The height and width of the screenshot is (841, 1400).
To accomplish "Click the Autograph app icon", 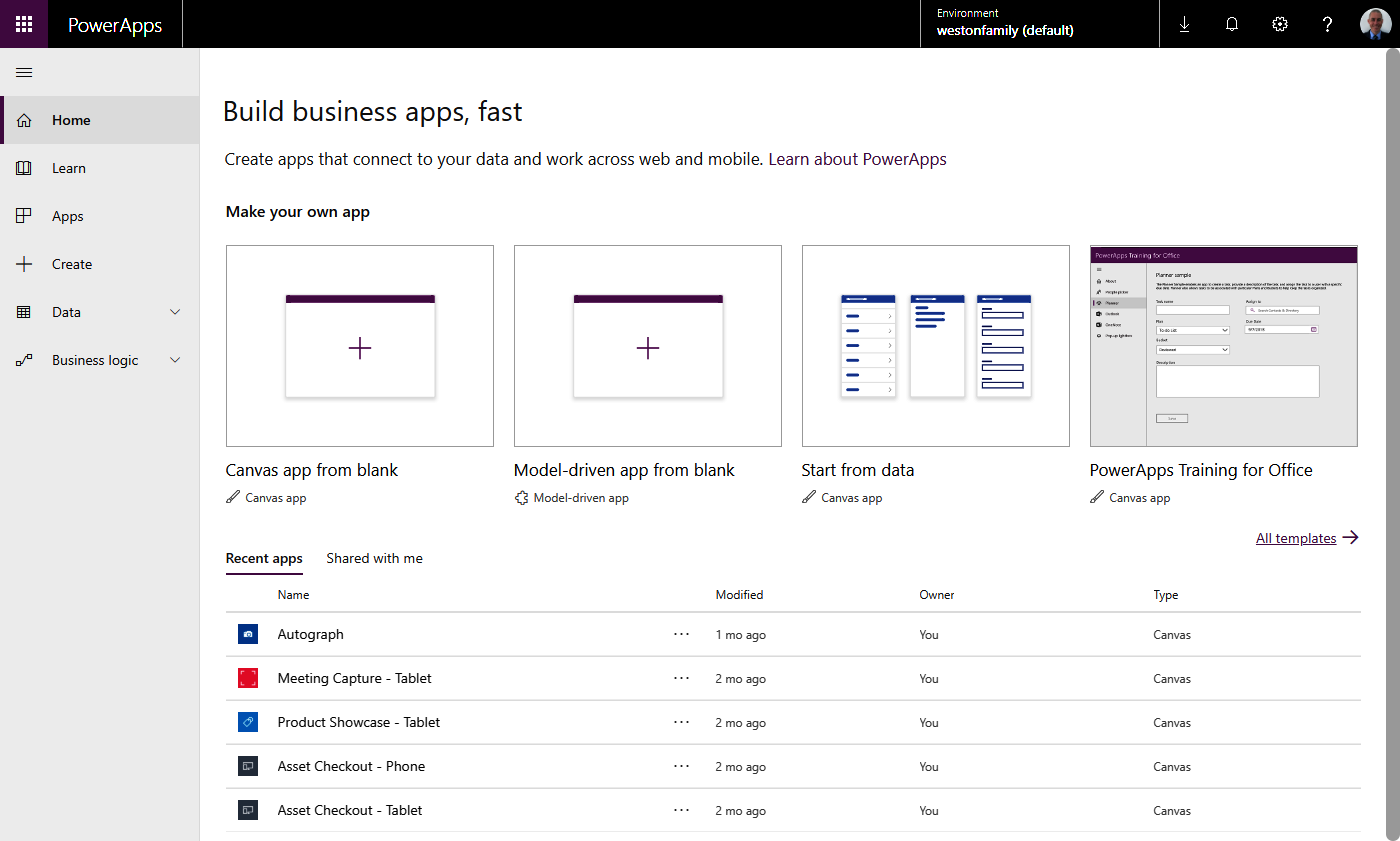I will [x=248, y=634].
